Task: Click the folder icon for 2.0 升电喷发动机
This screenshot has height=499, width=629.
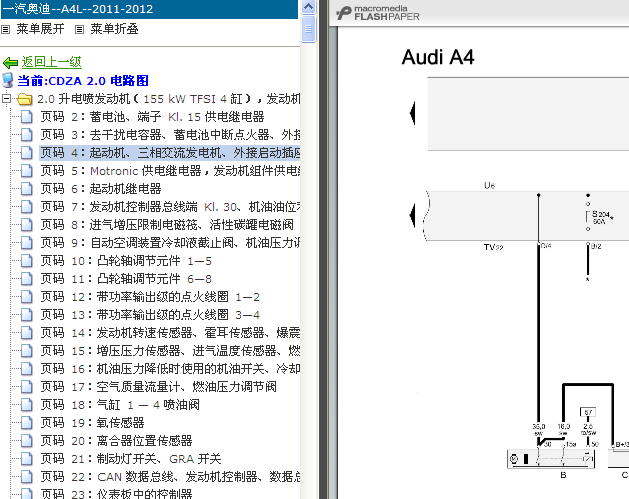Action: [24, 99]
